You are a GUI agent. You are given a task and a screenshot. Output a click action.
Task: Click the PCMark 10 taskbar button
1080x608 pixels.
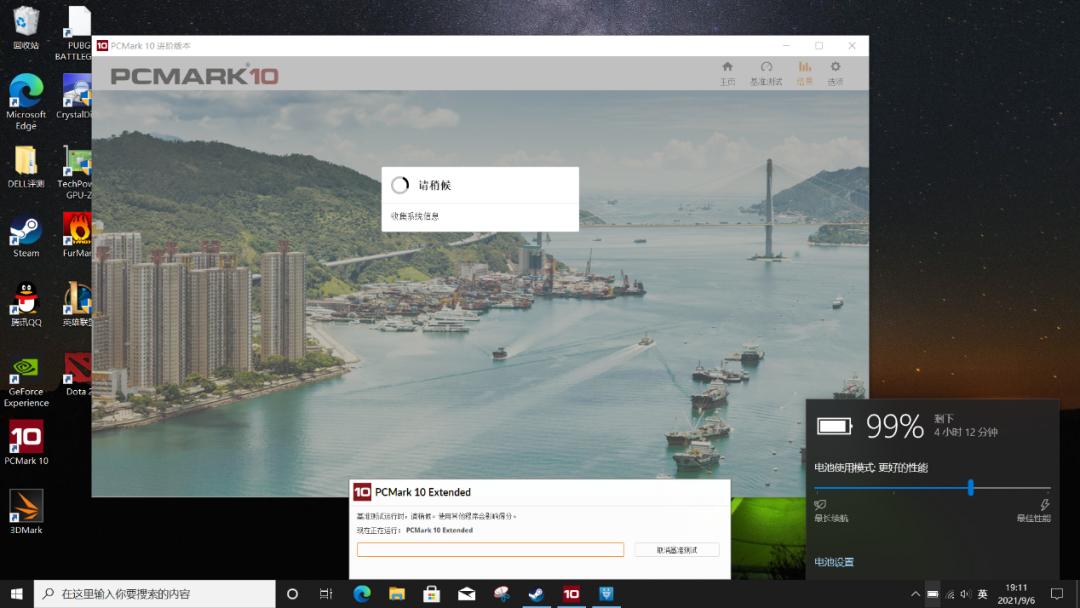coord(571,594)
